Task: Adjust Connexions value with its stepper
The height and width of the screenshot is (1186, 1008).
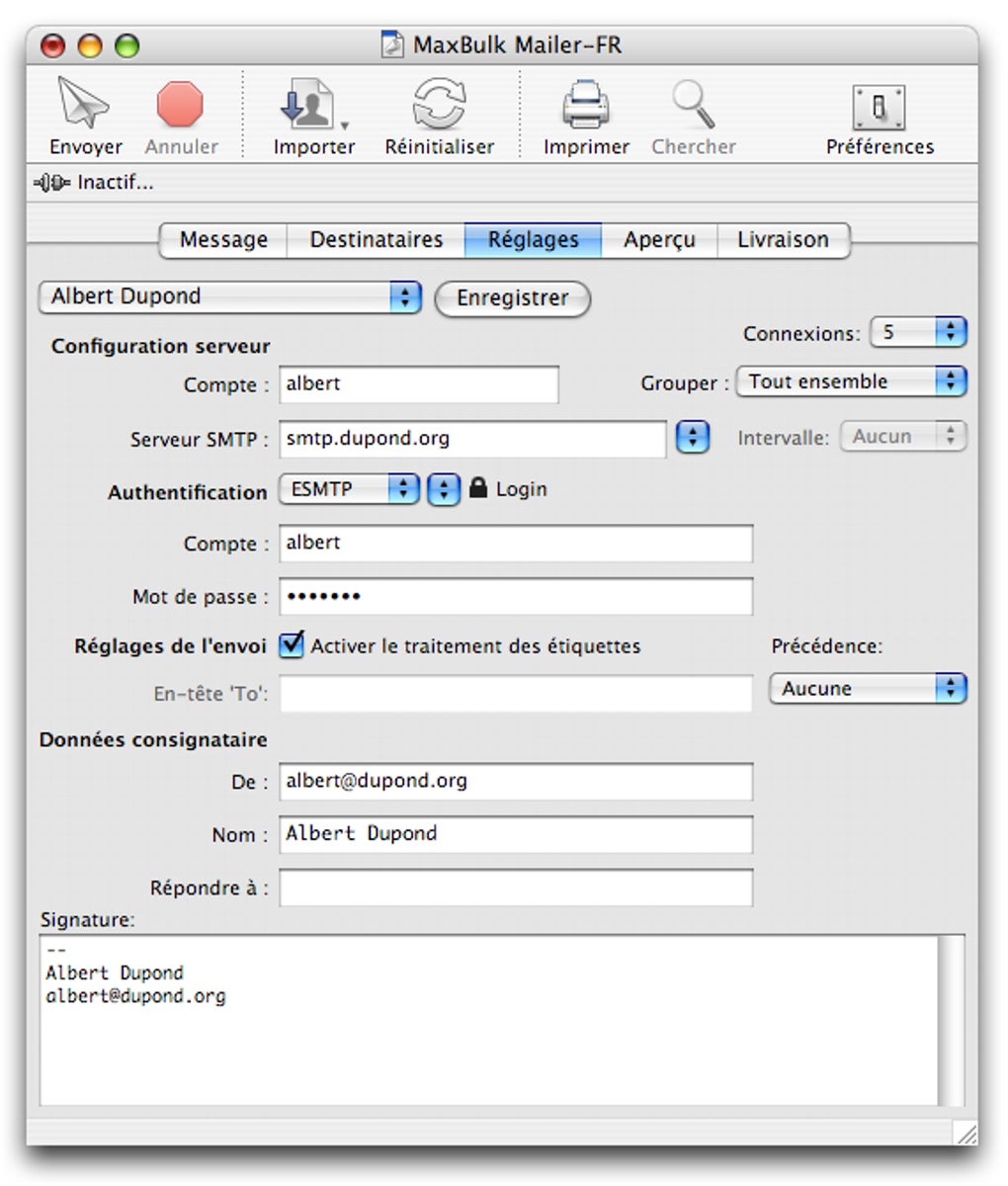Action: point(953,332)
